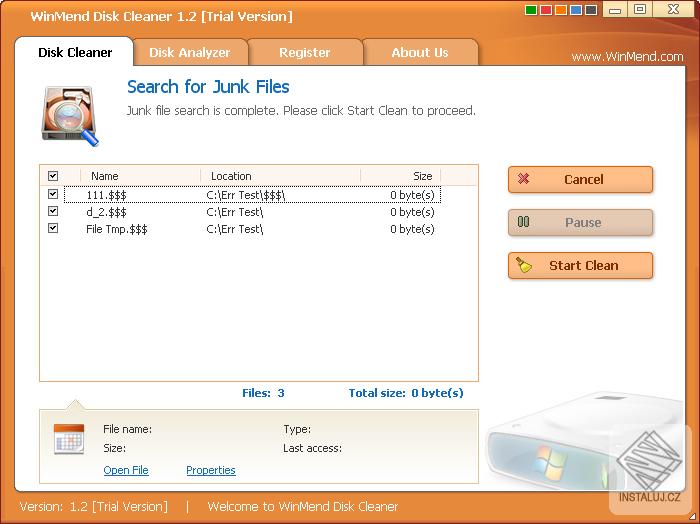Switch to the Disk Cleaner tab

point(75,52)
